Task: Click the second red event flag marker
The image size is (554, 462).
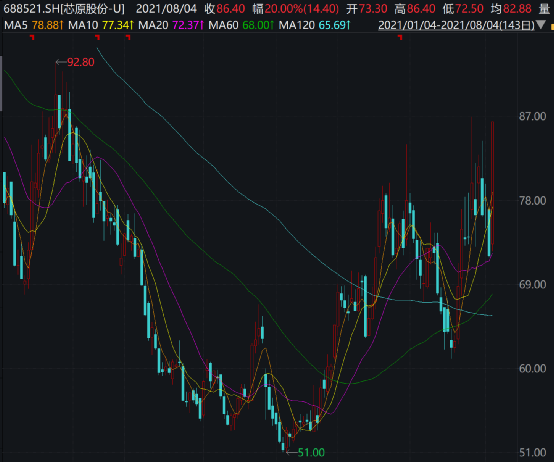Action: [x=98, y=37]
